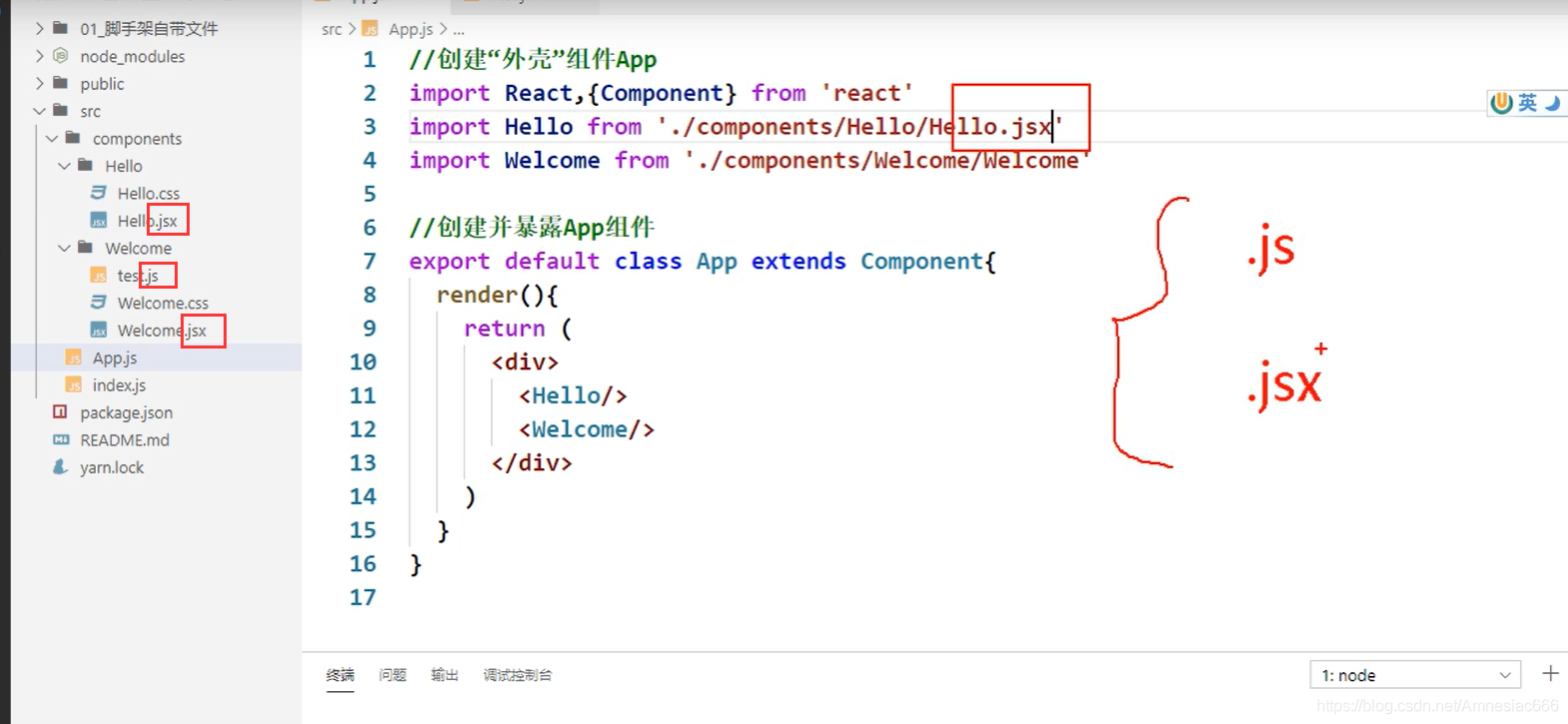Image resolution: width=1568 pixels, height=724 pixels.
Task: Click the JS icon beside test.js
Action: tap(99, 276)
